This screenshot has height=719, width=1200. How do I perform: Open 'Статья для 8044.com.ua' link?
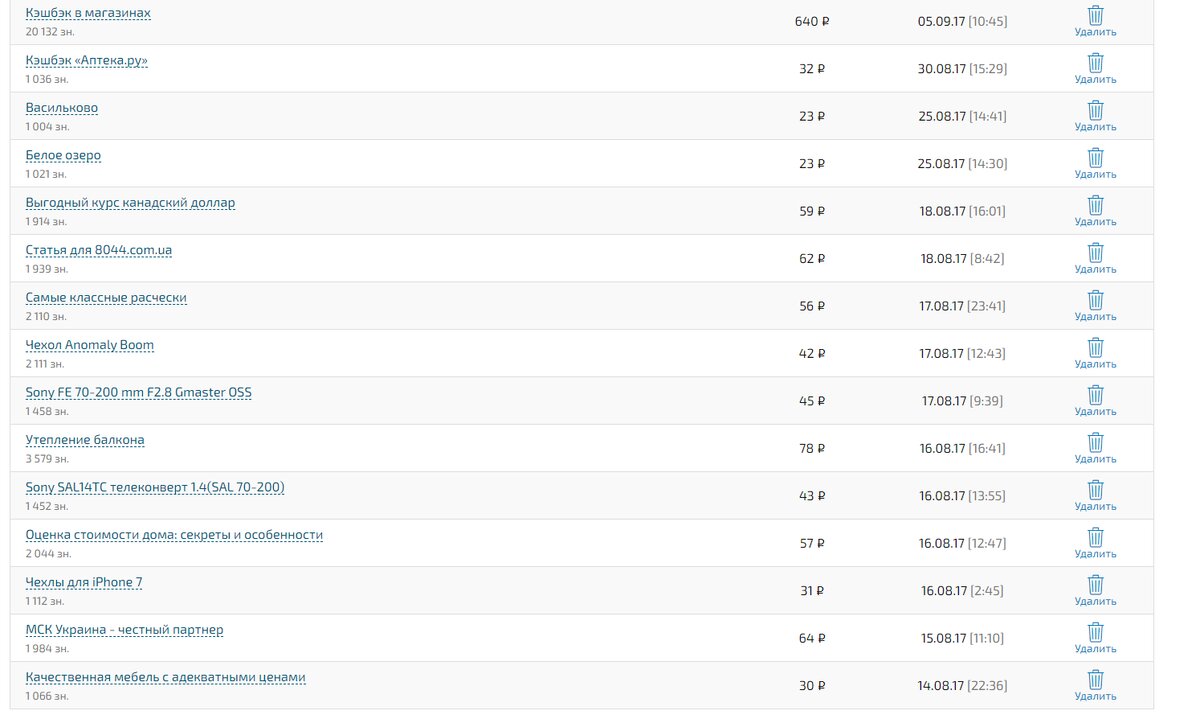tap(99, 250)
